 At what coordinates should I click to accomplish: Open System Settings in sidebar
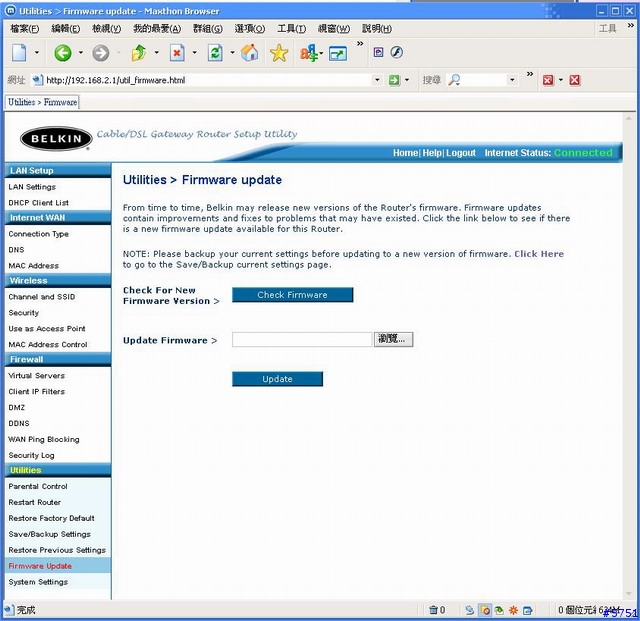pyautogui.click(x=38, y=582)
